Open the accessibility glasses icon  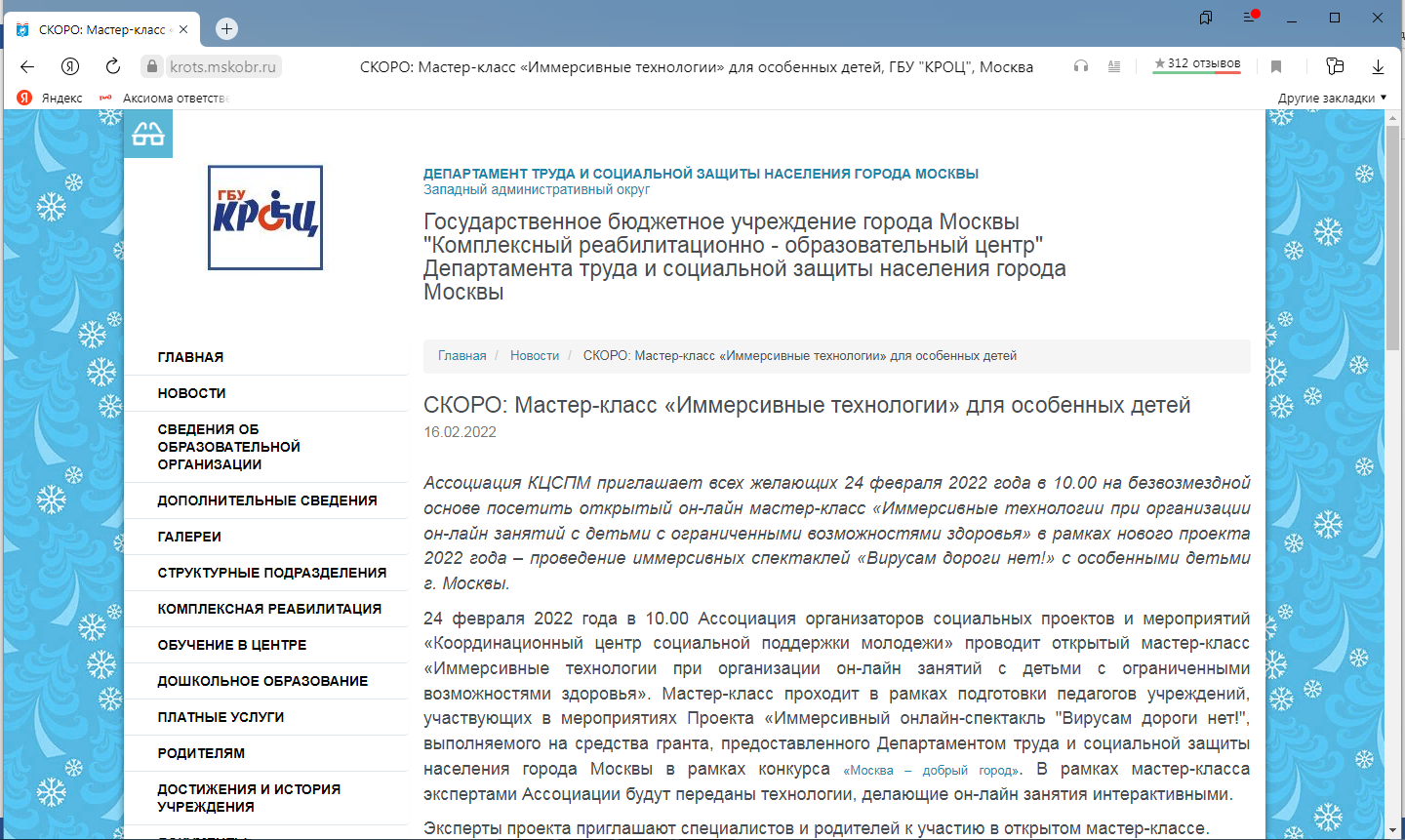point(148,134)
